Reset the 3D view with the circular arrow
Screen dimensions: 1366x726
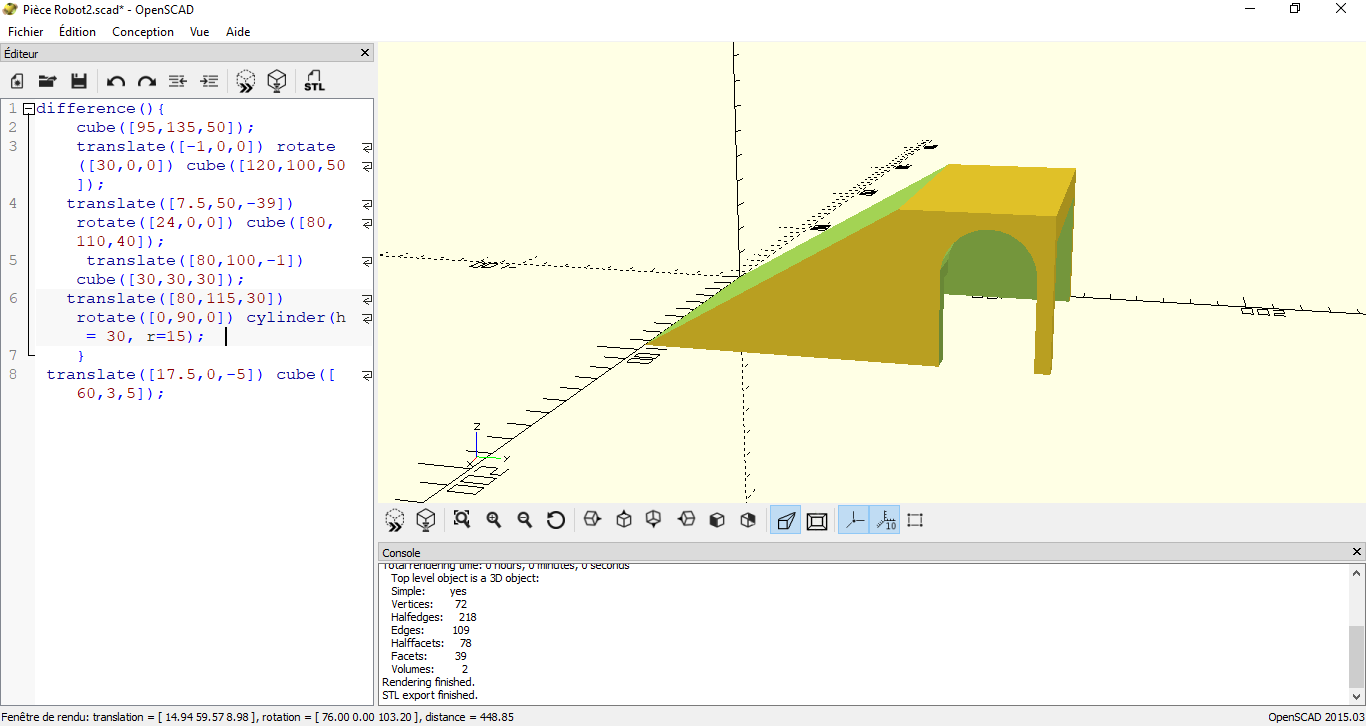(x=556, y=519)
